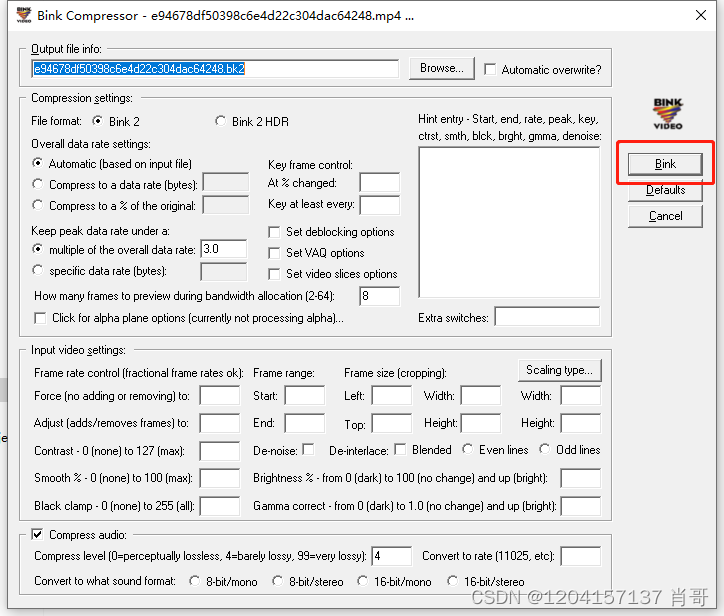
Task: Restore settings with Defaults button
Action: point(665,190)
